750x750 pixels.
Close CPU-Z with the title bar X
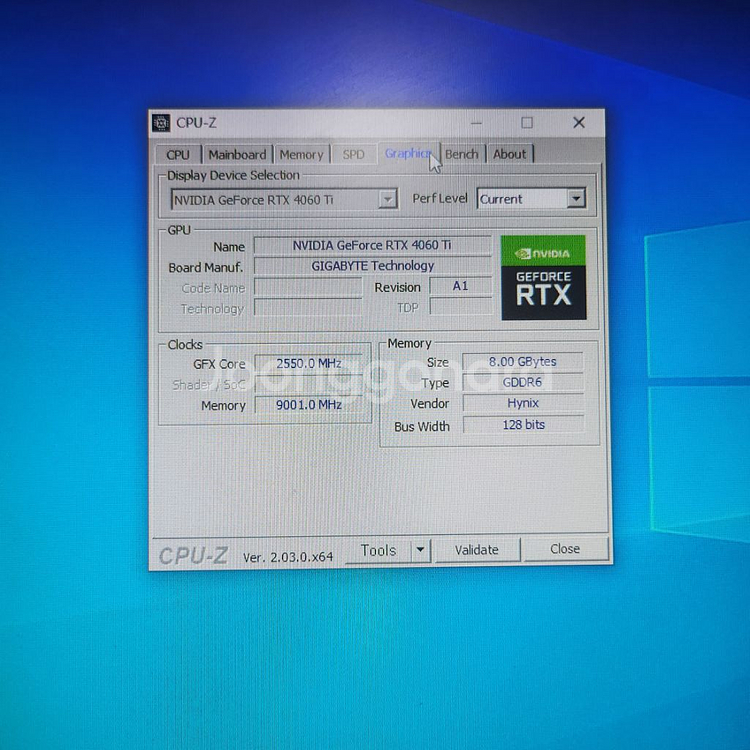578,123
